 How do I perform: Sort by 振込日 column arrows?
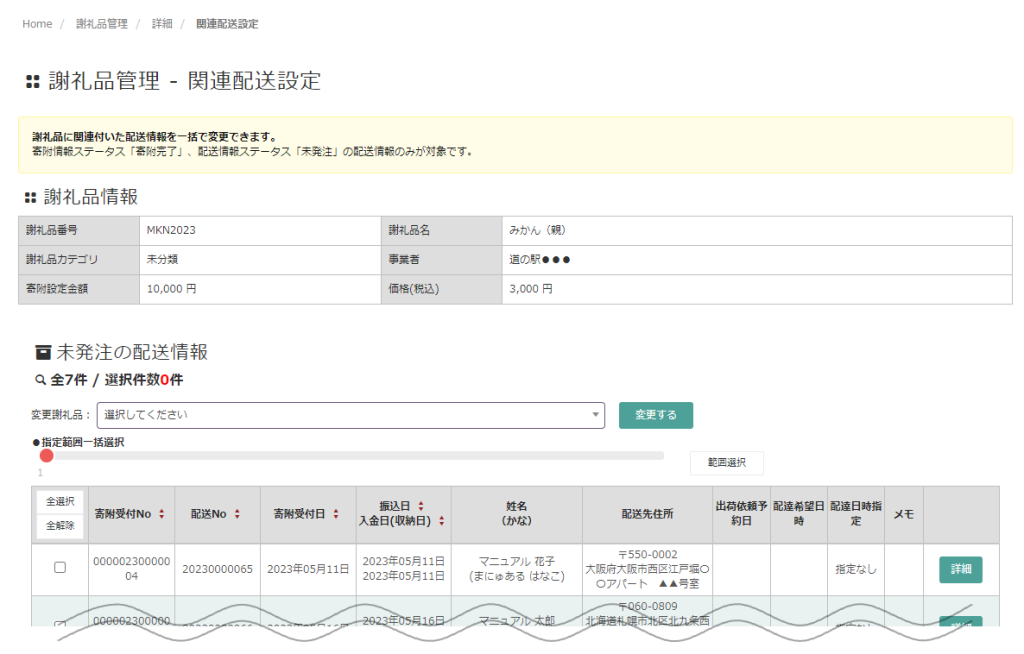[421, 506]
